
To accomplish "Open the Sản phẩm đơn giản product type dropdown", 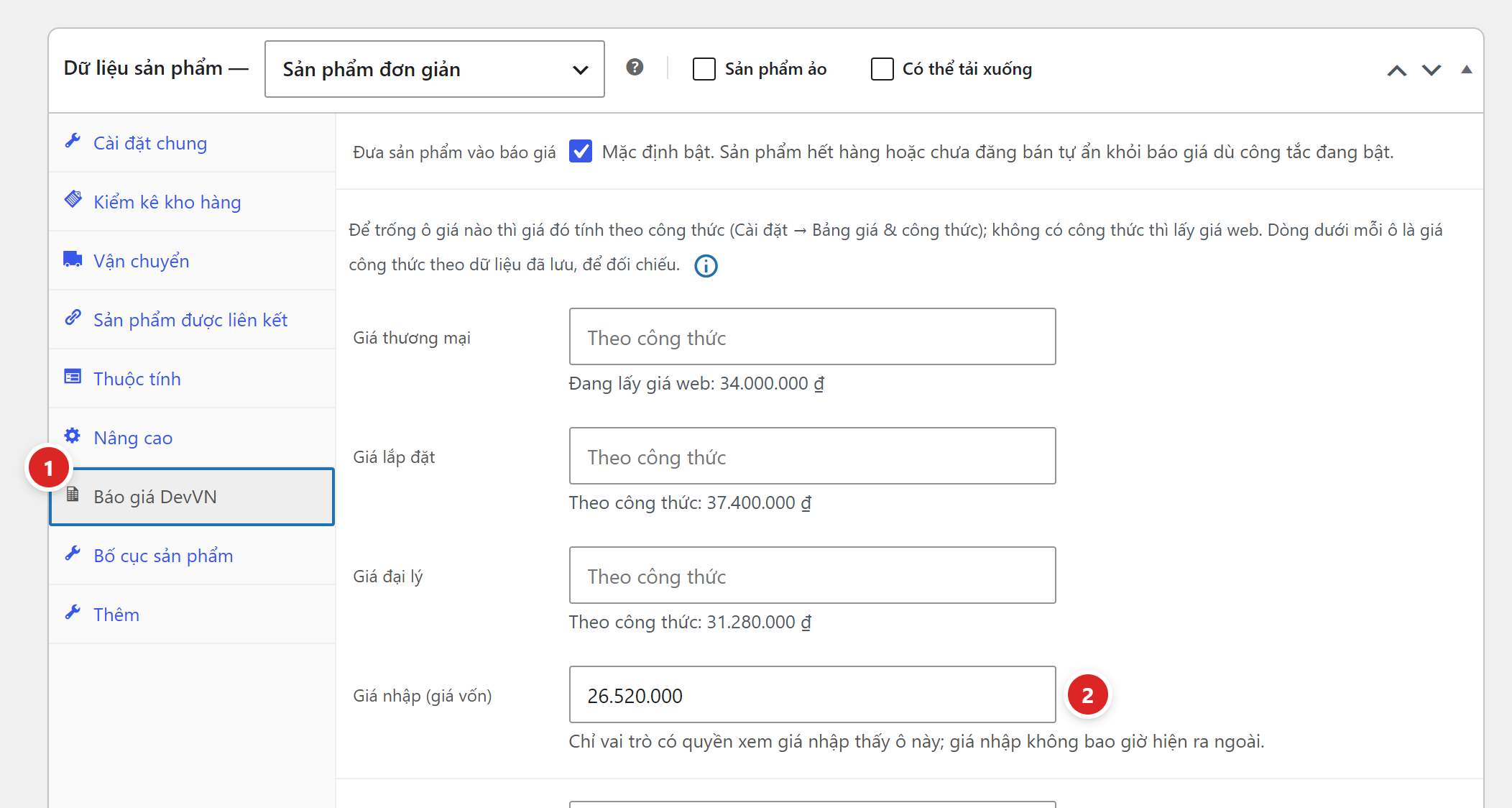I will pyautogui.click(x=435, y=69).
